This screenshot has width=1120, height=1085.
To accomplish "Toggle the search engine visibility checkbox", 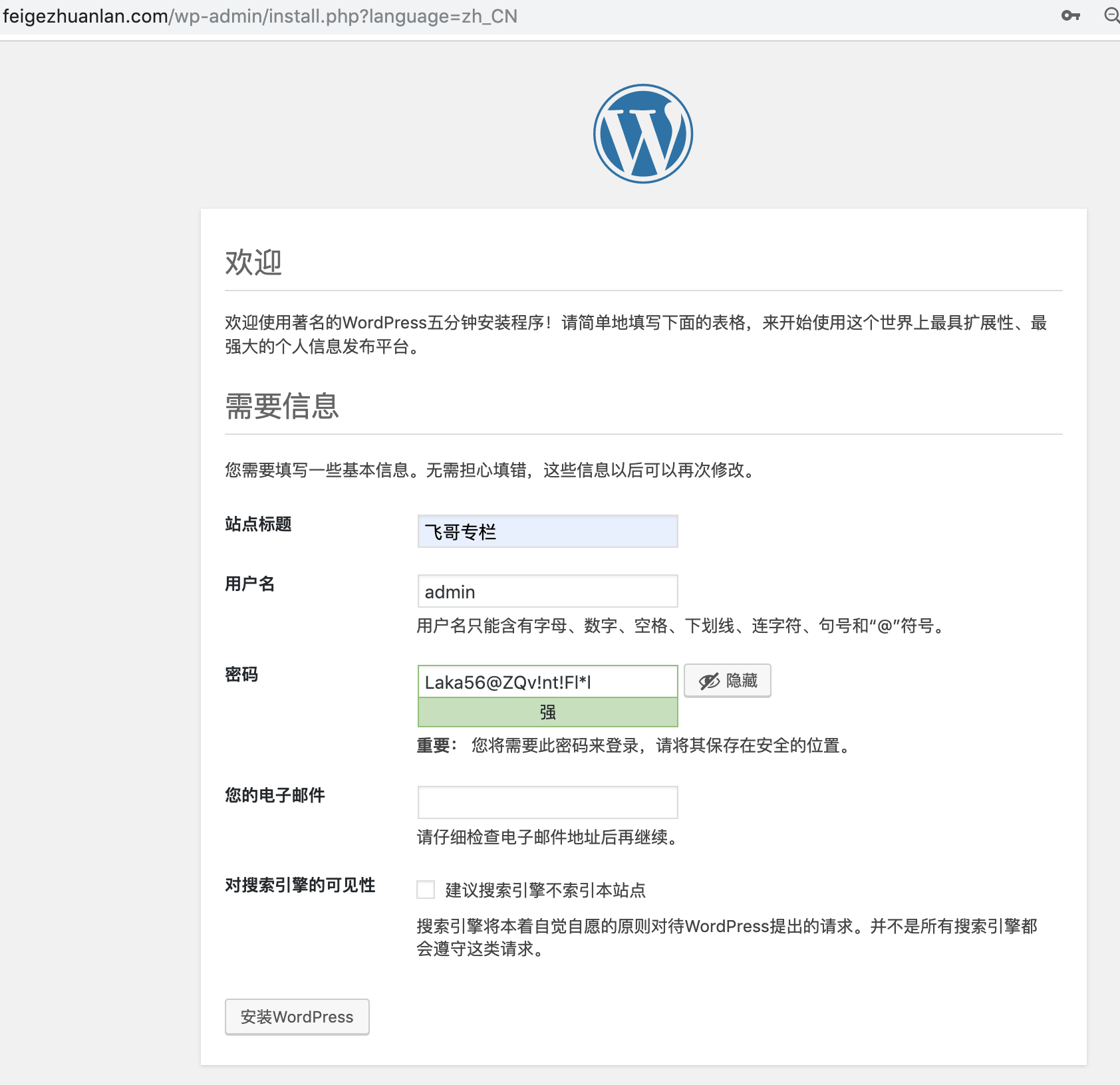I will pyautogui.click(x=425, y=890).
